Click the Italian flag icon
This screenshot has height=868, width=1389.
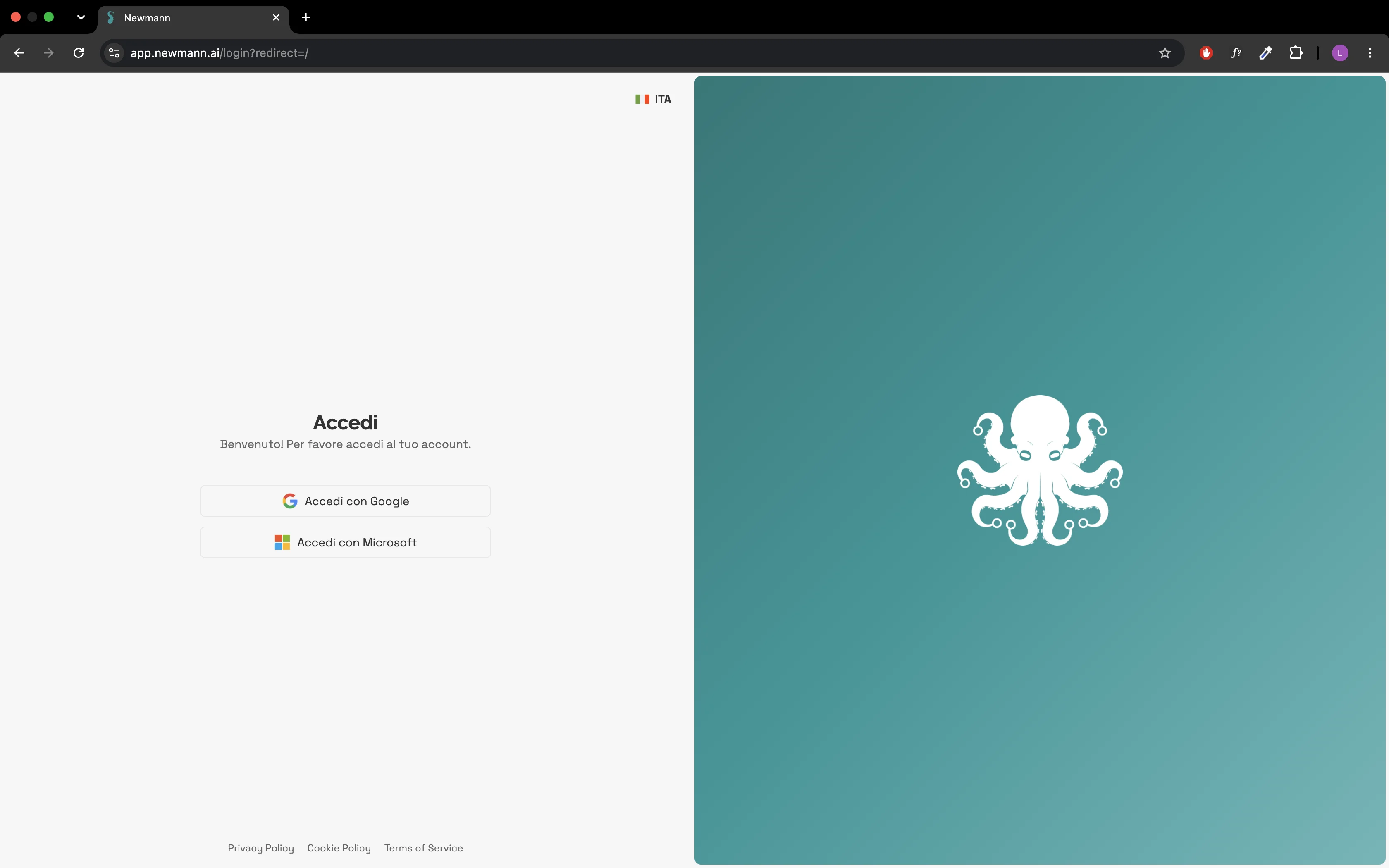tap(642, 99)
